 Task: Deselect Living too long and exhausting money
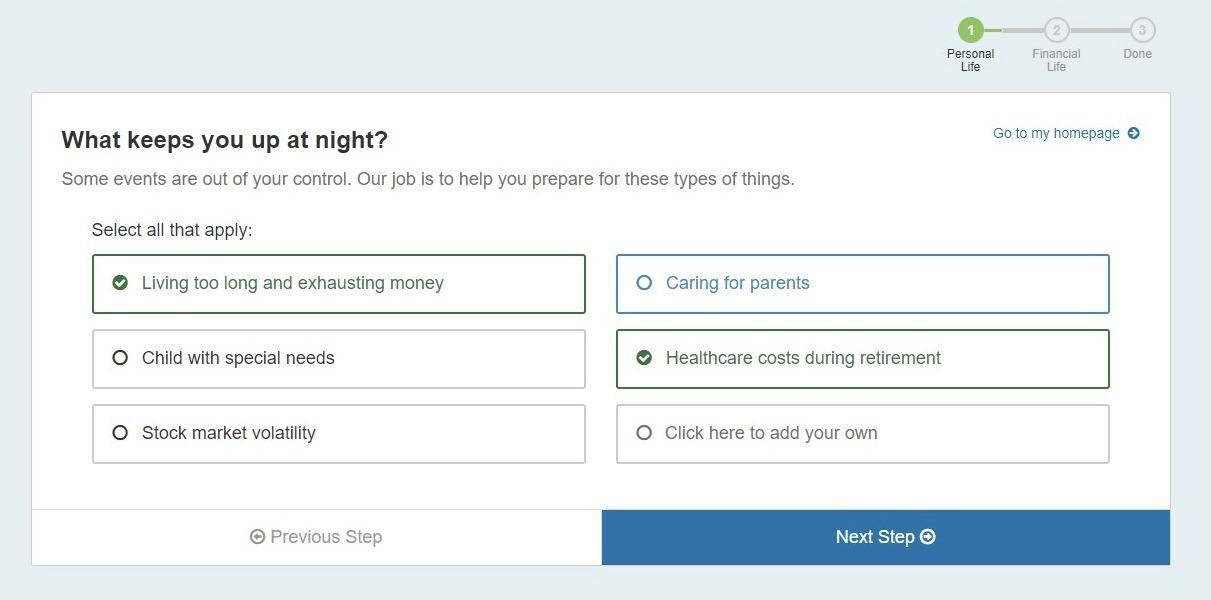click(x=338, y=284)
